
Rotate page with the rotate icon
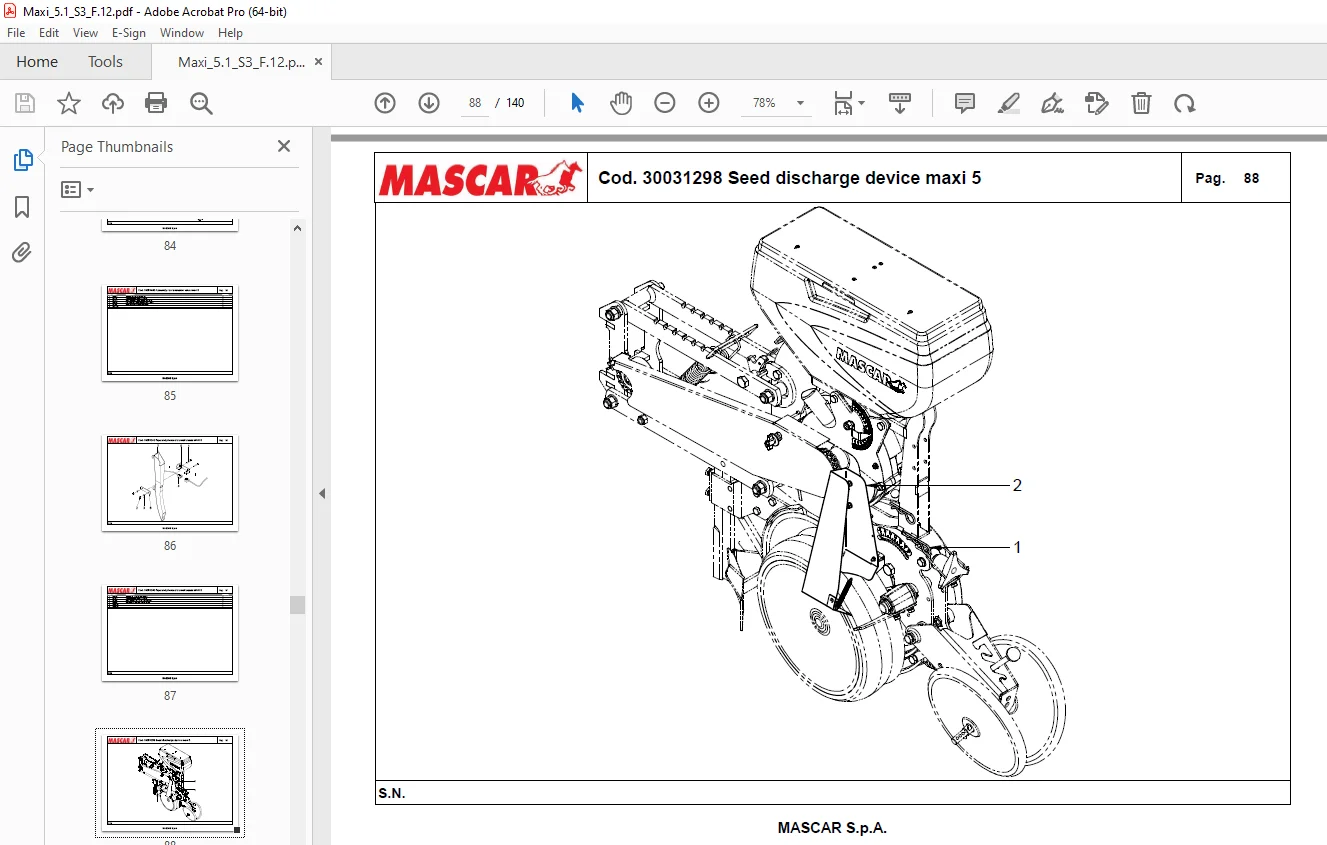(1185, 103)
